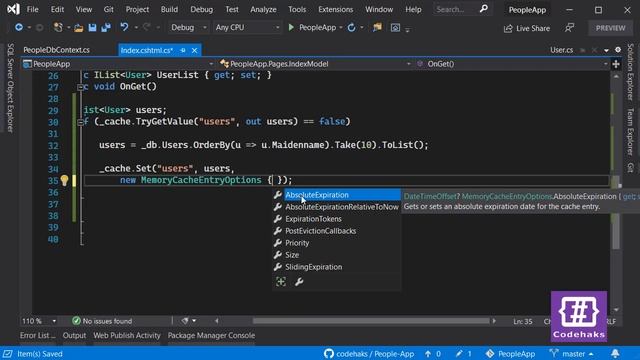Click the Hot Reload refresh icon
640x360 pixels.
pyautogui.click(x=351, y=27)
